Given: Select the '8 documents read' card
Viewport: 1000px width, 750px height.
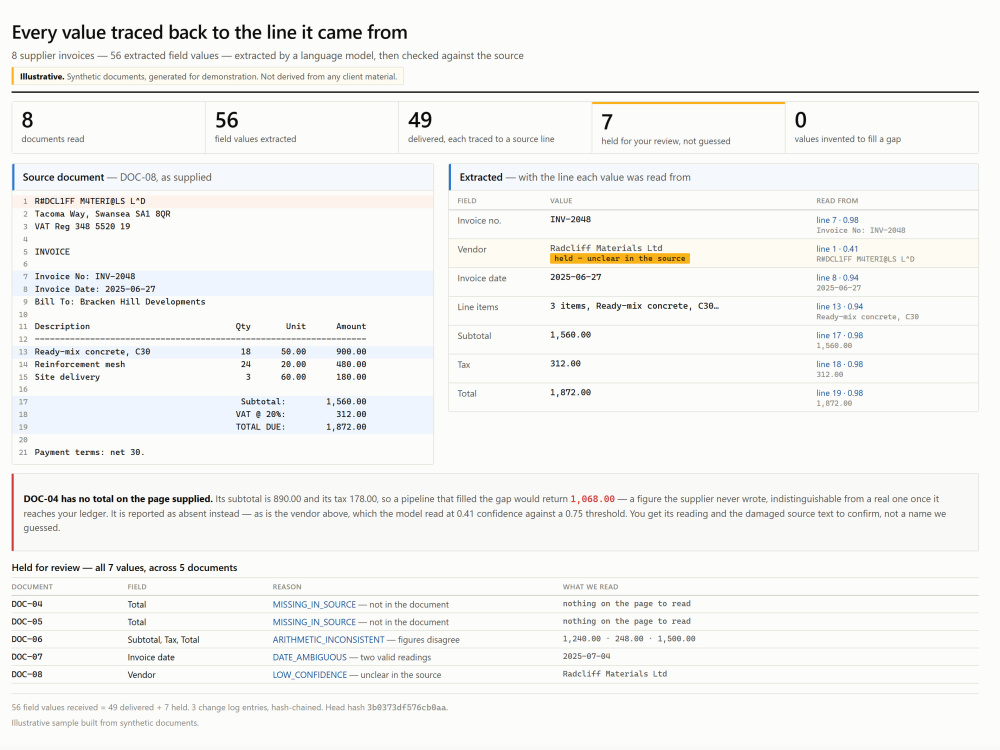Looking at the screenshot, I should pyautogui.click(x=108, y=128).
